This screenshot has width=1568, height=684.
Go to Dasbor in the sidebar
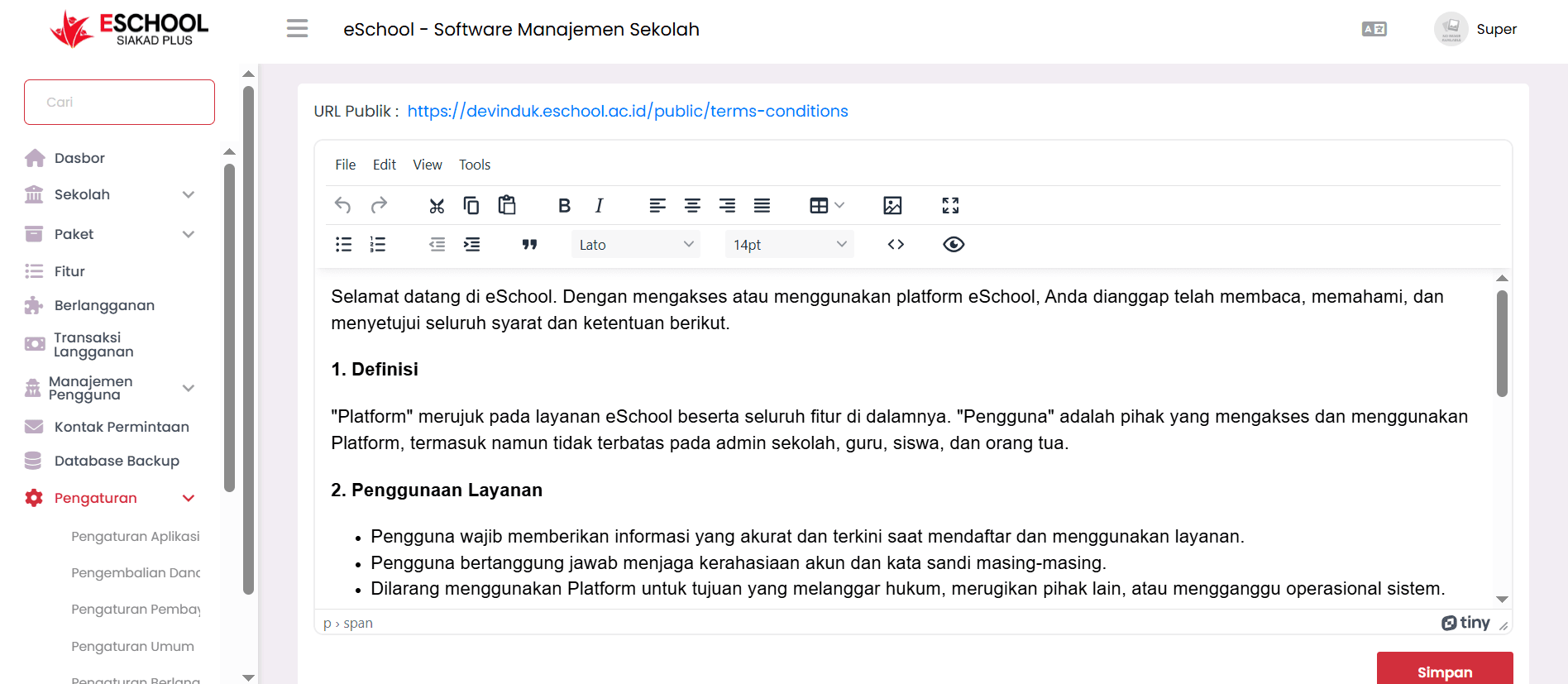[x=79, y=158]
